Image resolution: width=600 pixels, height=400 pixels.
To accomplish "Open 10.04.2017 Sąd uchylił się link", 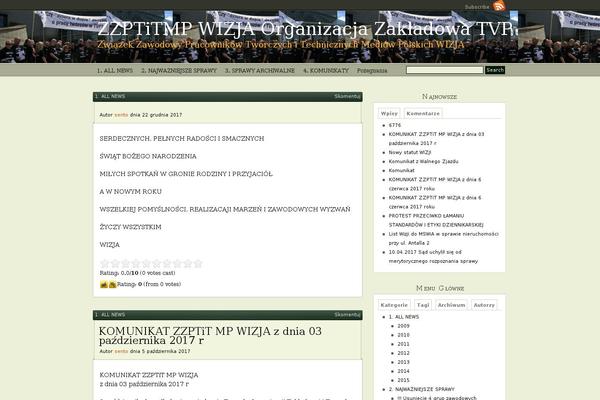I will point(433,256).
